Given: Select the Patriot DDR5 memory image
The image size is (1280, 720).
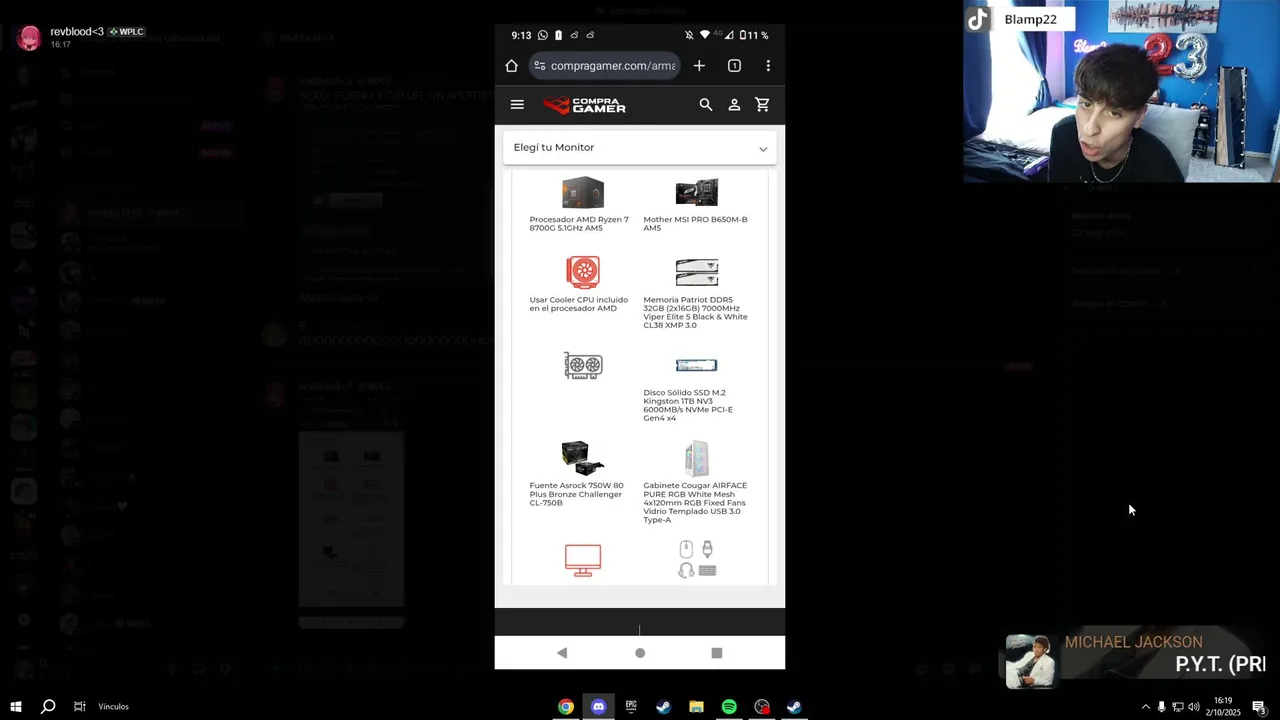Looking at the screenshot, I should point(697,272).
